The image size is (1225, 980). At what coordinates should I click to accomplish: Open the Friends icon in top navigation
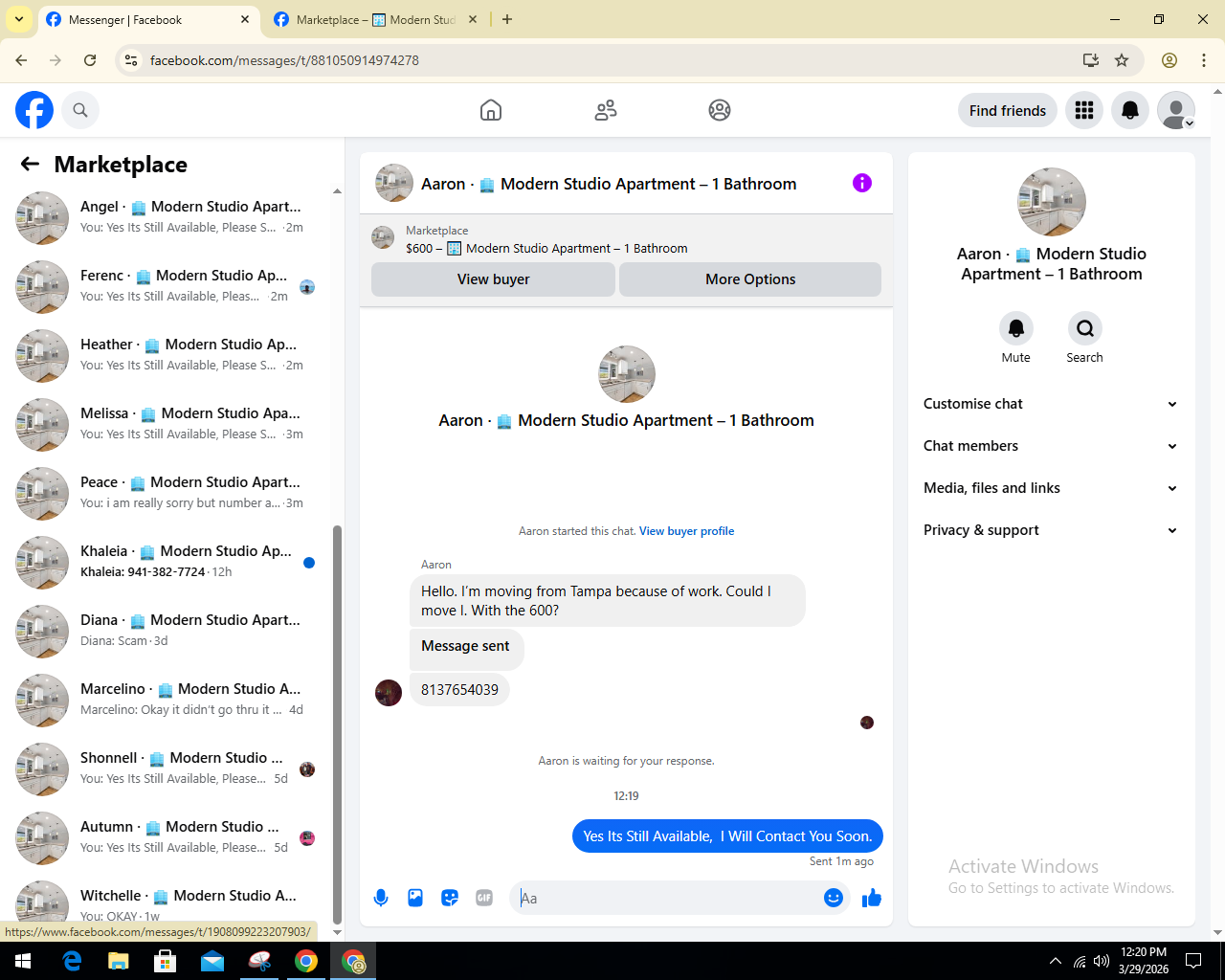606,110
